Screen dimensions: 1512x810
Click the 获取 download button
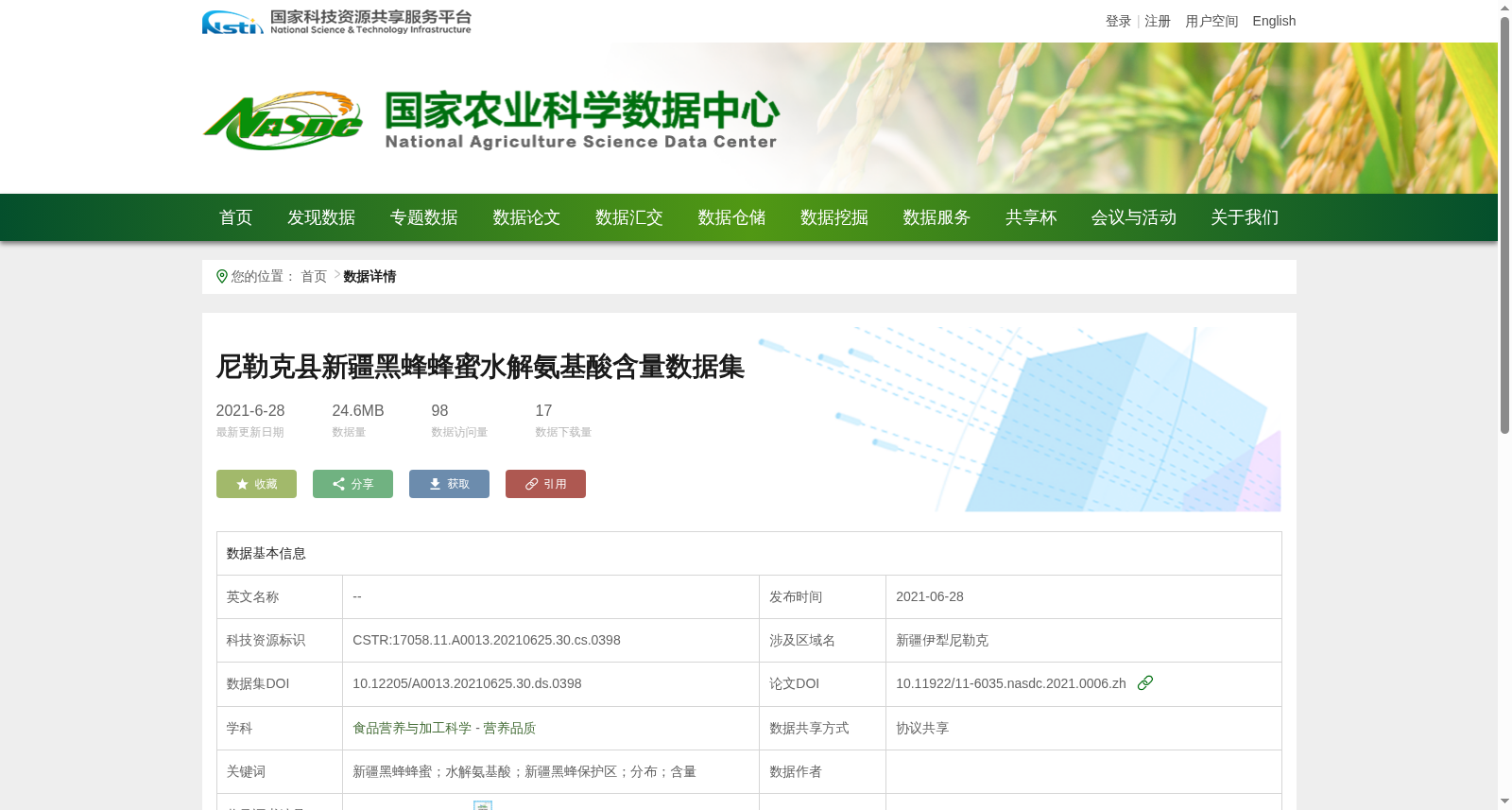pos(449,484)
